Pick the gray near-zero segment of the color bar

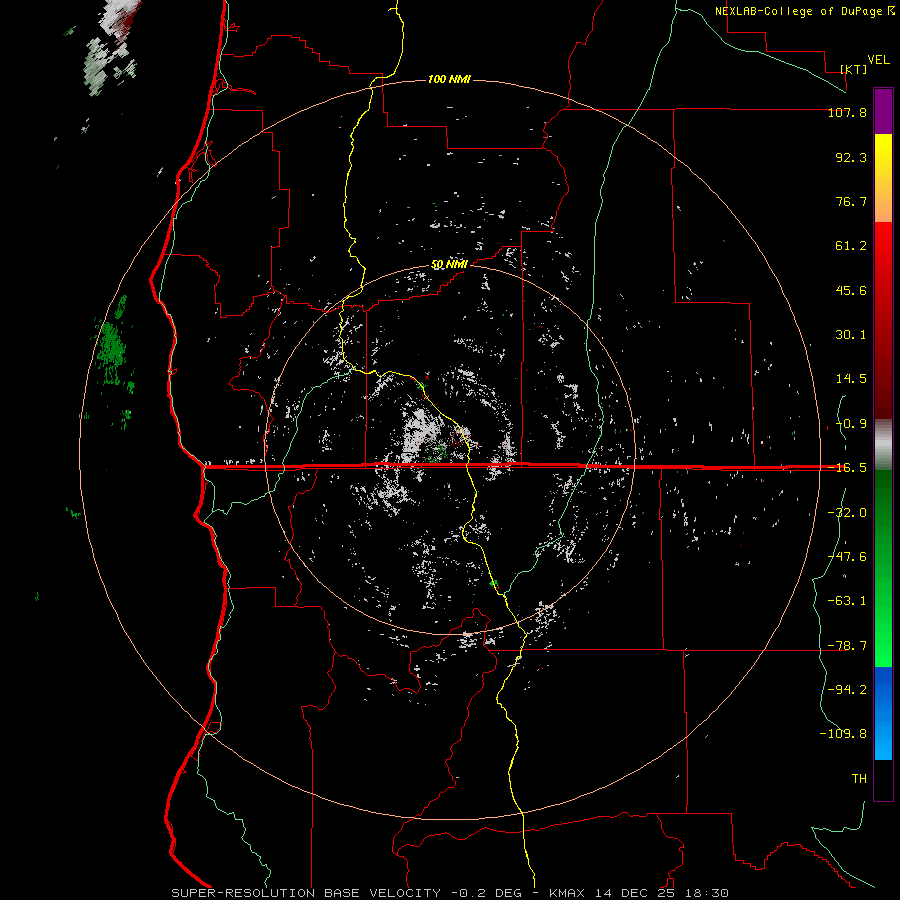click(x=883, y=445)
